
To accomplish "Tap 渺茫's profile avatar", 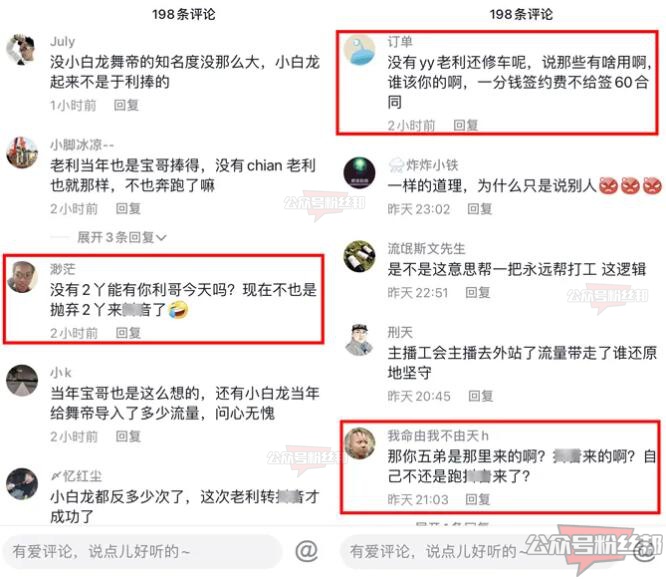I will 22,277.
